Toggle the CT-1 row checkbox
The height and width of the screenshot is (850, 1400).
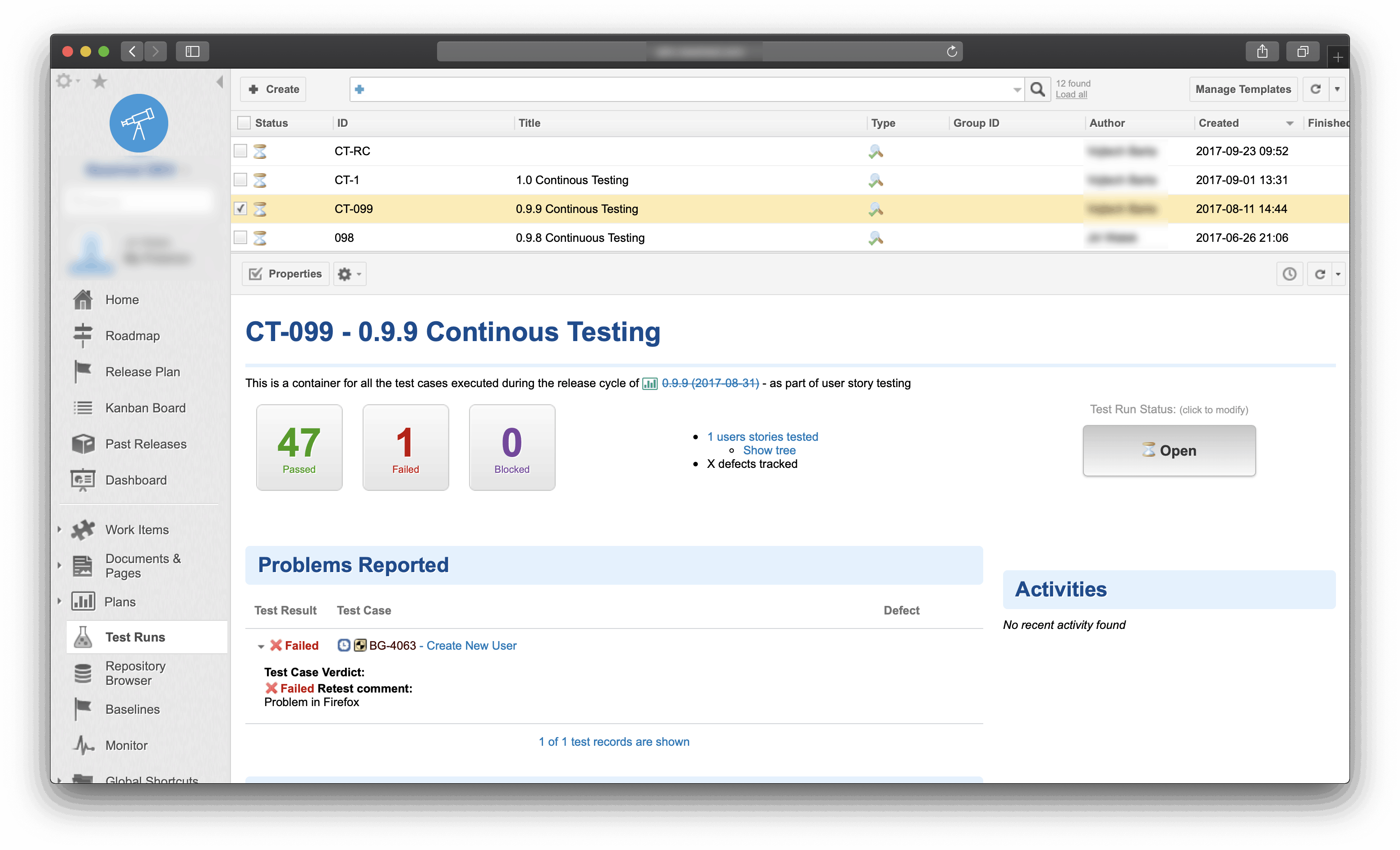pyautogui.click(x=240, y=180)
